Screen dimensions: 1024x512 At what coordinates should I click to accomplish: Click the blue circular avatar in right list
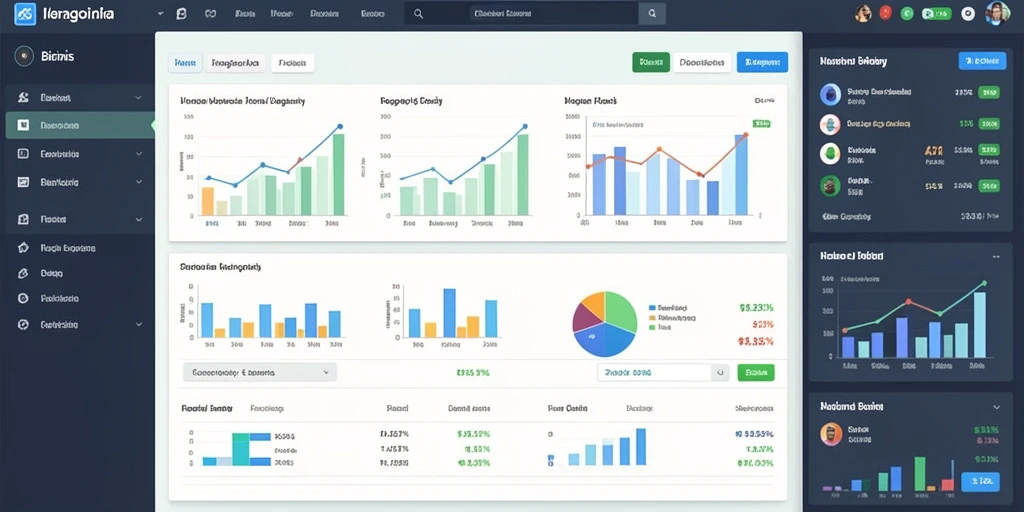pyautogui.click(x=830, y=95)
